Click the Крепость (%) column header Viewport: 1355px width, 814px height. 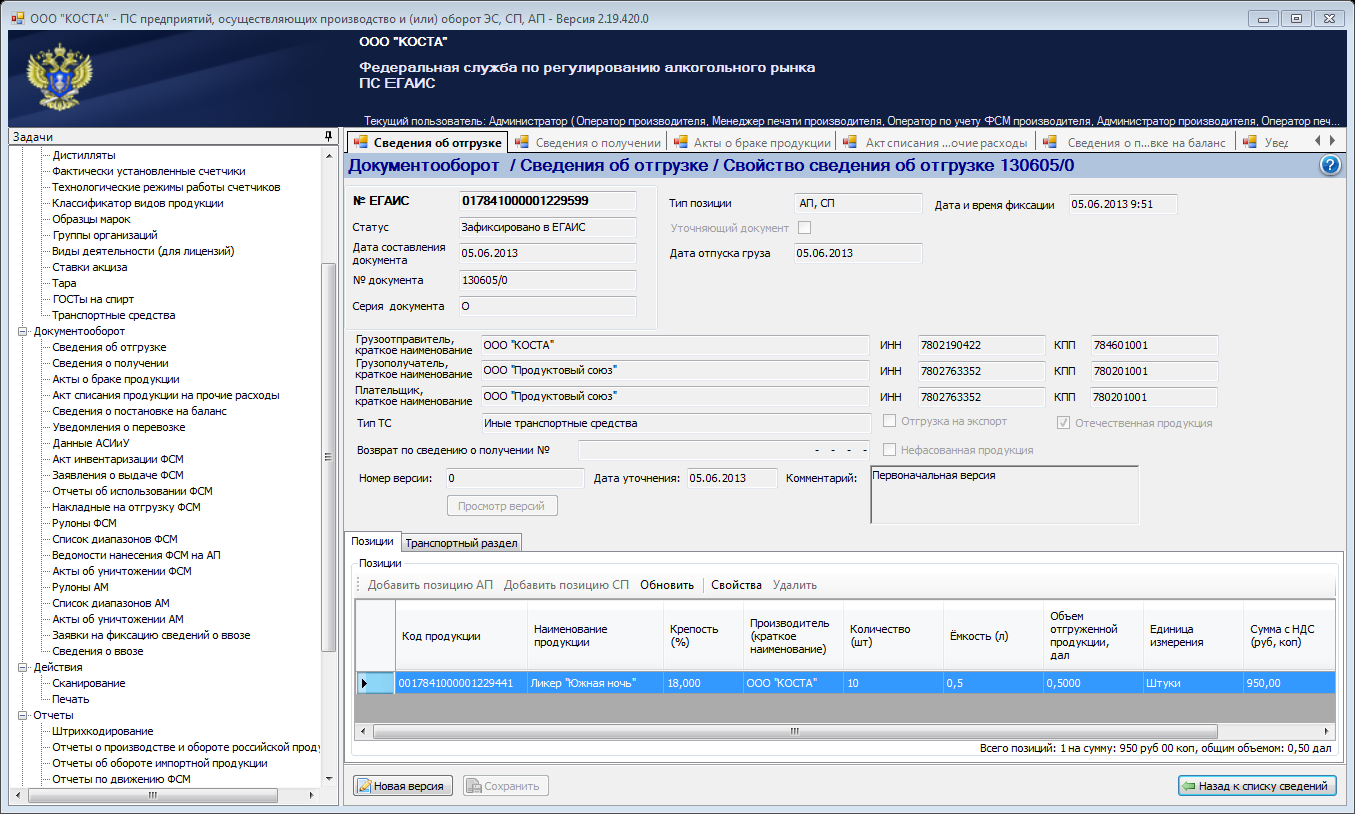(704, 636)
